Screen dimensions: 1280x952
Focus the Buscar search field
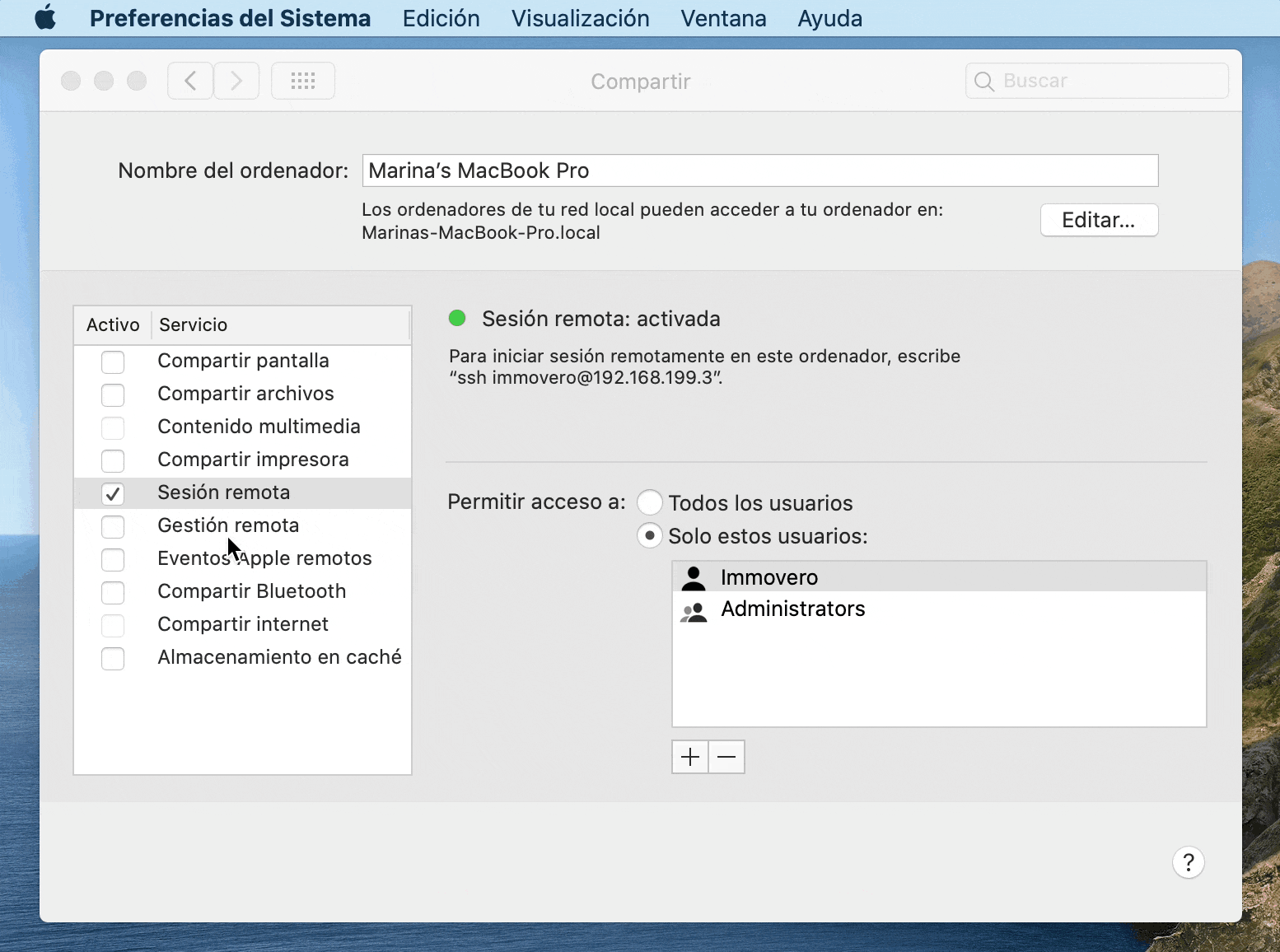click(x=1097, y=81)
